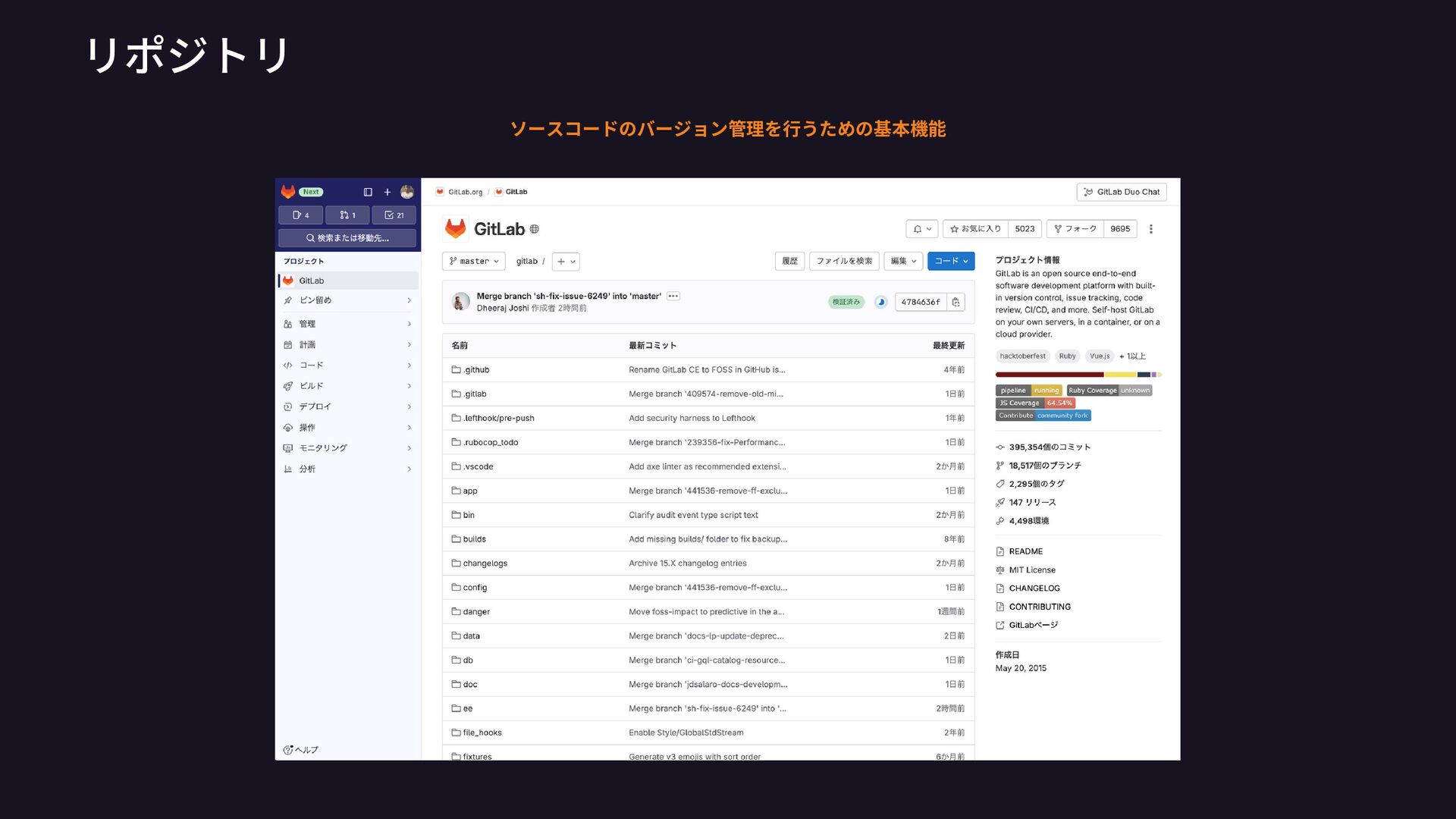The image size is (1456, 819).
Task: Toggle the お気に入り star button
Action: click(x=976, y=229)
